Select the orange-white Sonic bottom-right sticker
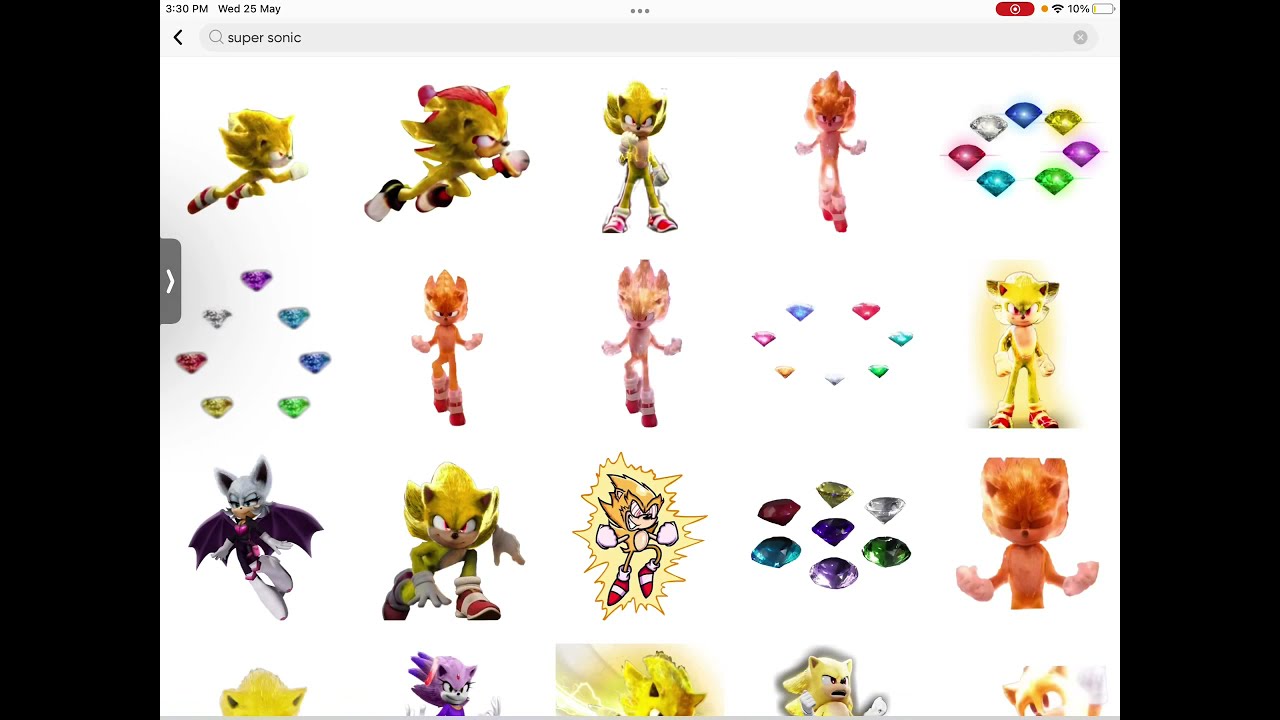1280x720 pixels. point(1056,691)
